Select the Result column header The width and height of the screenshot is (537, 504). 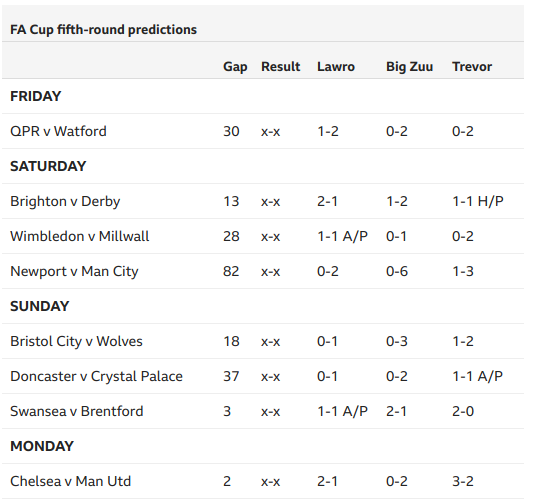click(x=280, y=66)
